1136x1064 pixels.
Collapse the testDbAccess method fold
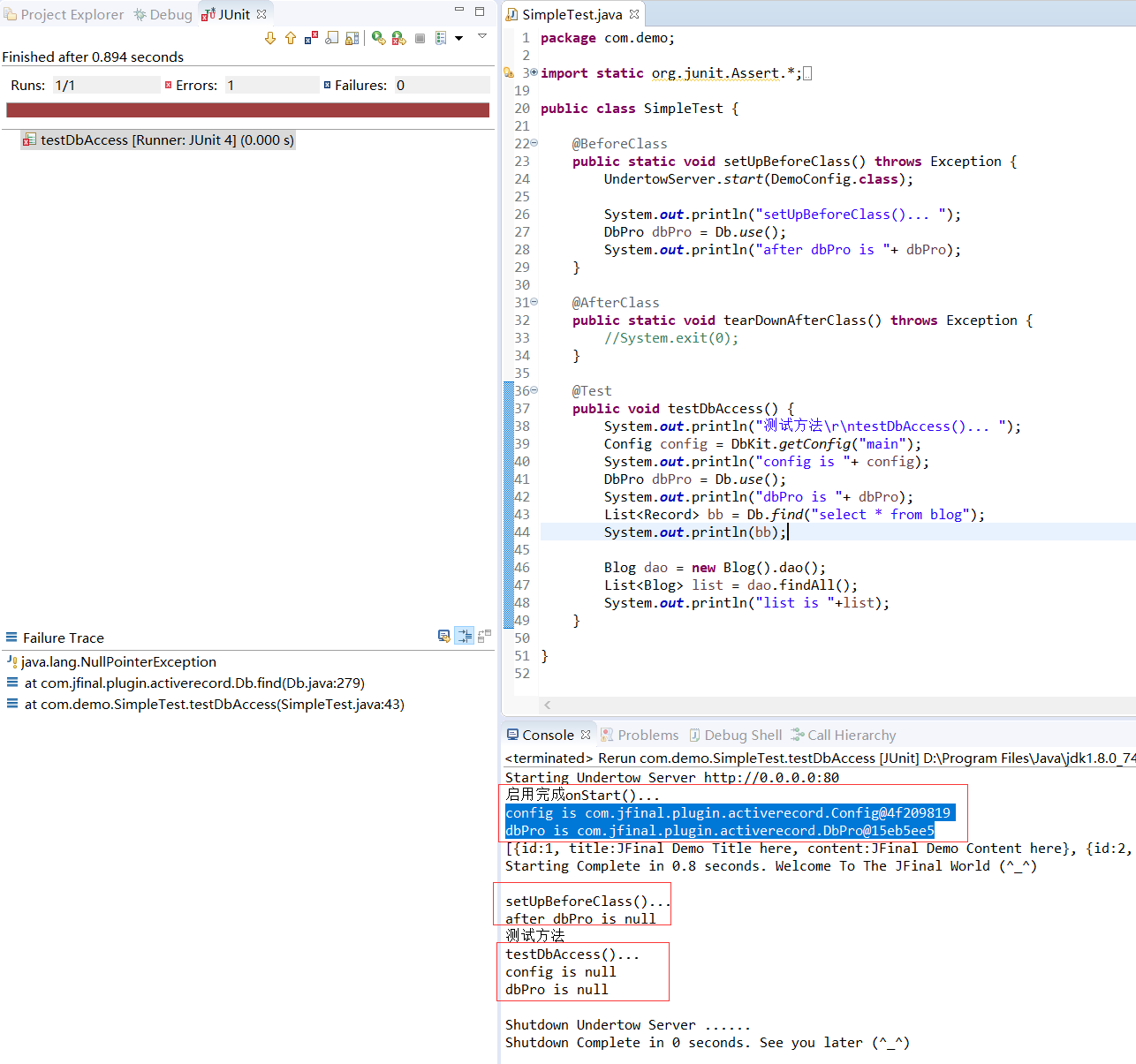(x=534, y=390)
